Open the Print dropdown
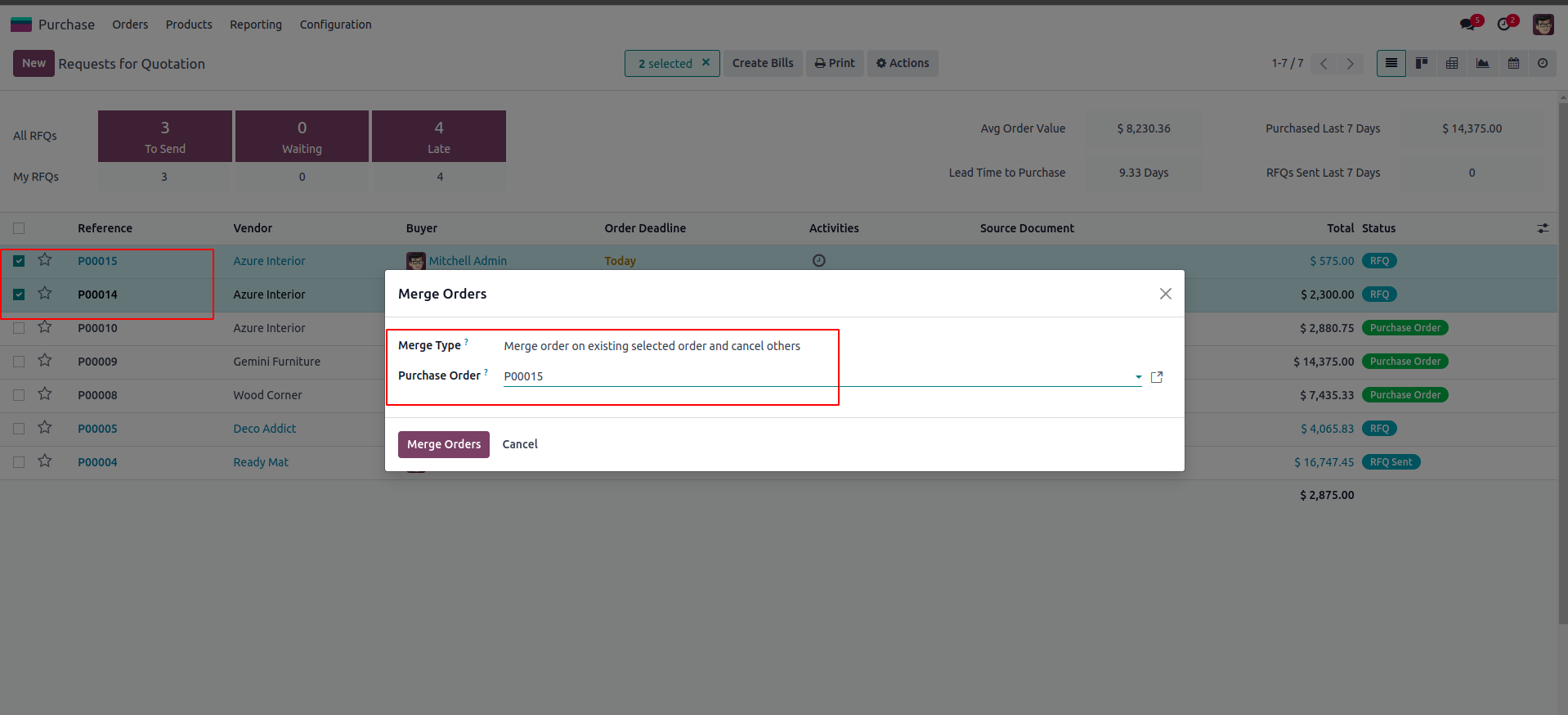The width and height of the screenshot is (1568, 715). pos(835,63)
